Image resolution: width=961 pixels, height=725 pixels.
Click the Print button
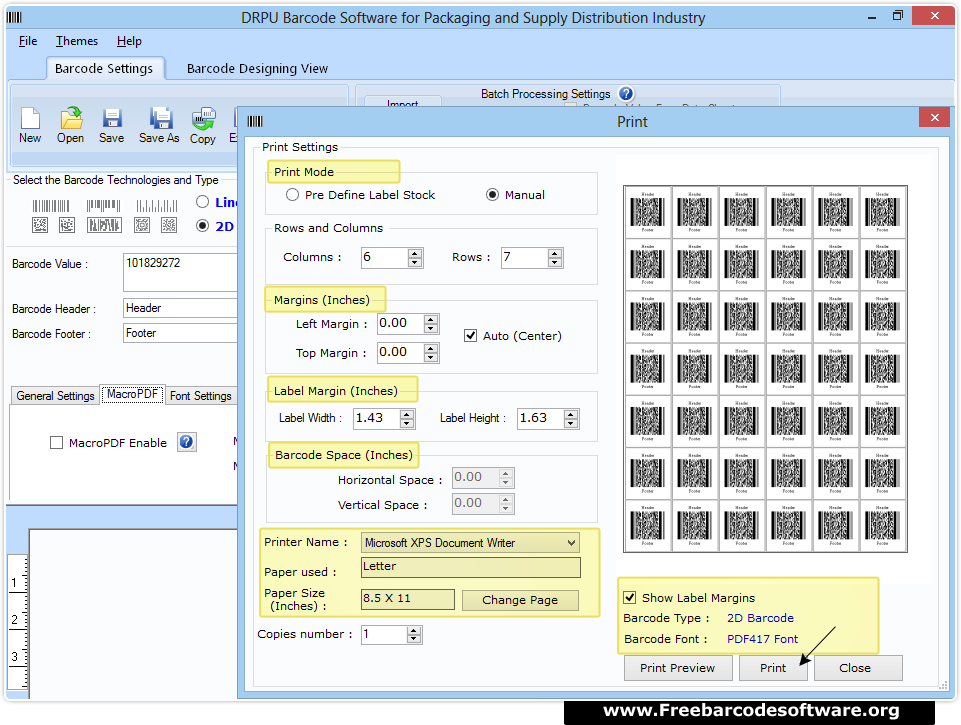(x=773, y=668)
